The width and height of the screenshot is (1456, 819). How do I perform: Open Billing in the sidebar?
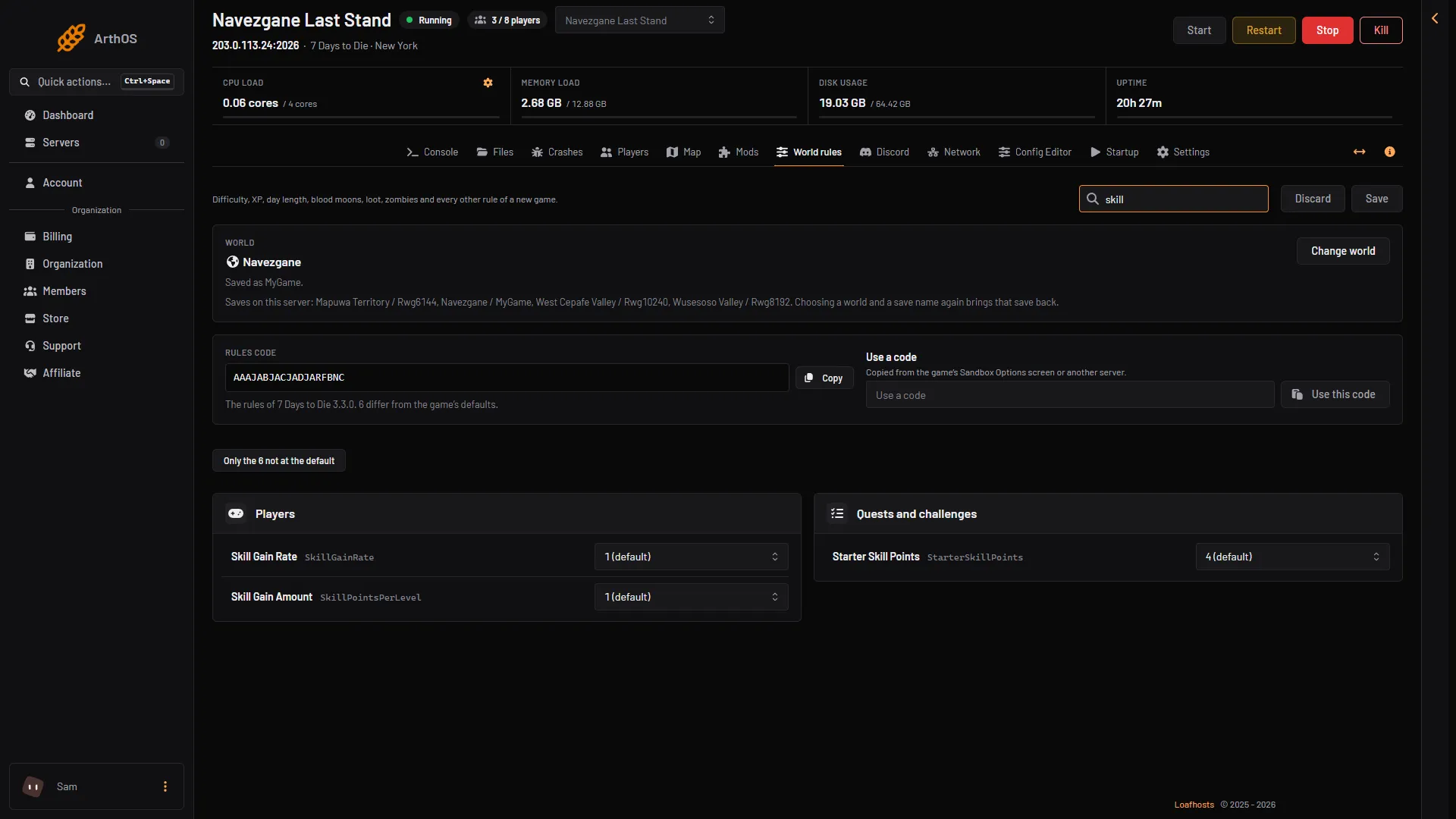click(x=96, y=237)
